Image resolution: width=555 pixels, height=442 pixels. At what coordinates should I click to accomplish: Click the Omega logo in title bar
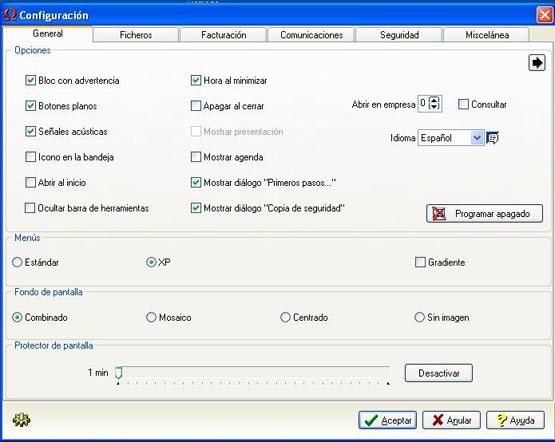coord(10,15)
